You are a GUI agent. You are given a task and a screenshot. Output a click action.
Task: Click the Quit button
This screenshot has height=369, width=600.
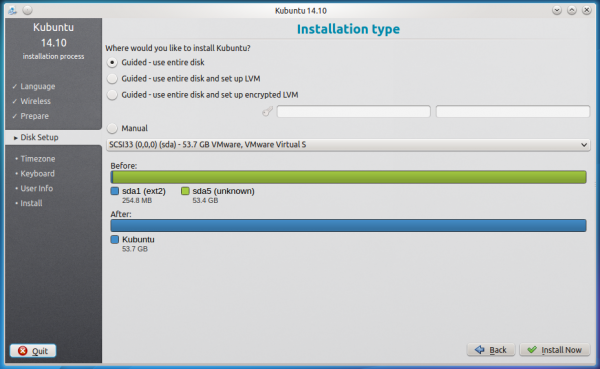tap(33, 351)
